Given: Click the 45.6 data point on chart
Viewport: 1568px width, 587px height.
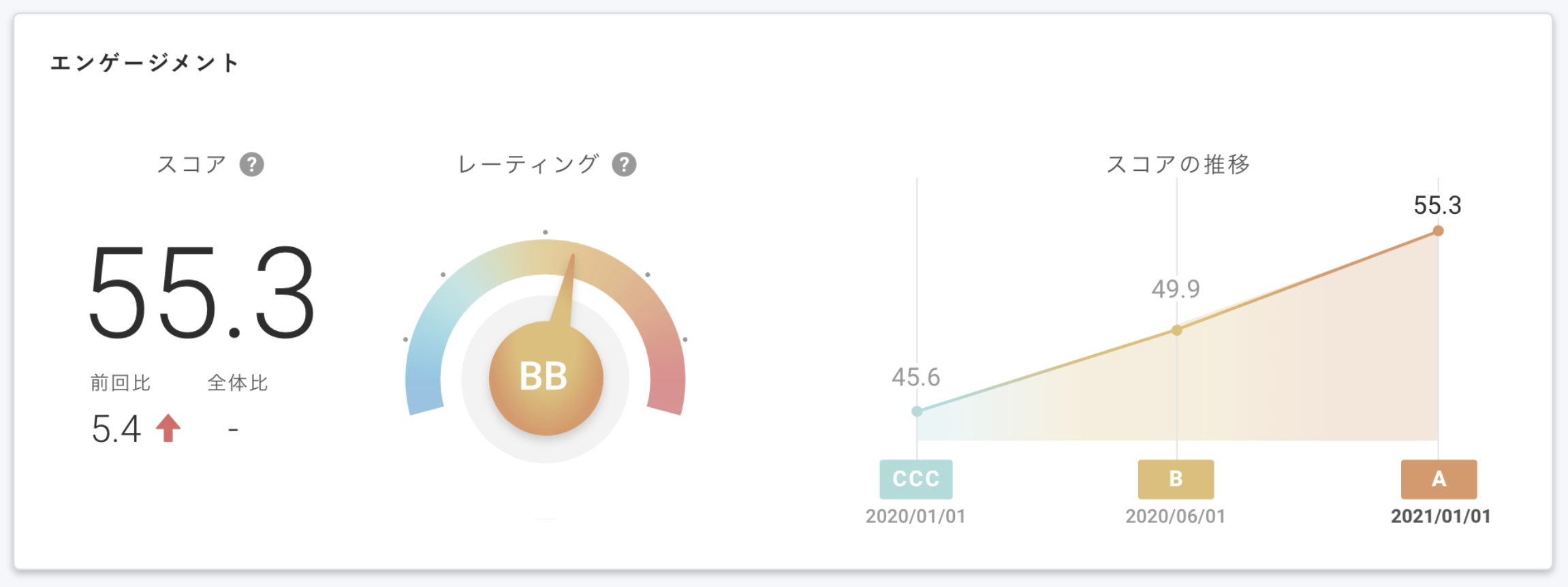Looking at the screenshot, I should click(917, 411).
